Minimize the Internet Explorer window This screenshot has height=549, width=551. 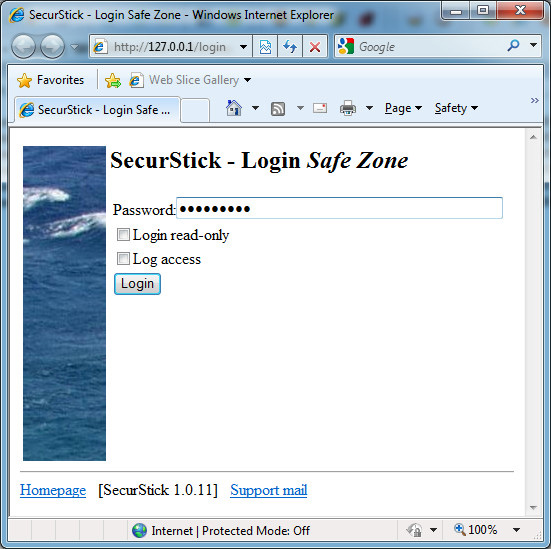coord(456,11)
